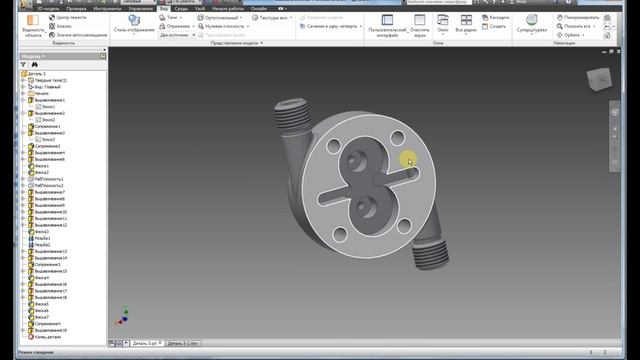The image size is (640, 360).
Task: Click the Фаска7 chamfer feature
Action: point(38,317)
